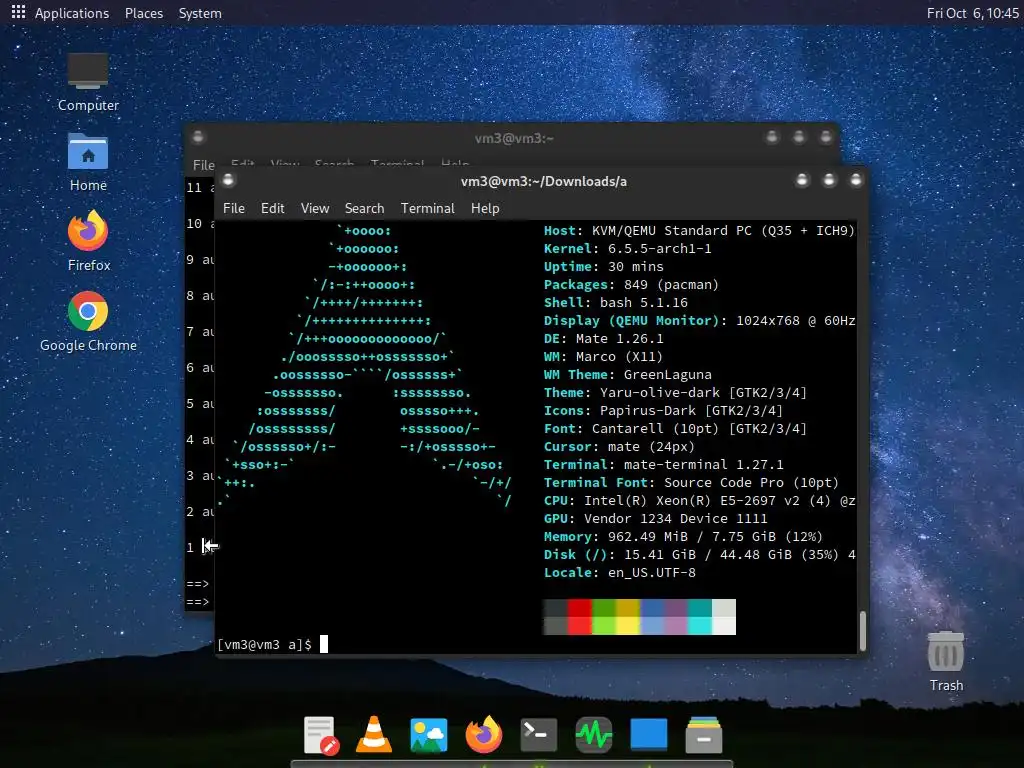
Task: Click the 'Locale: en_US.UTF-8' text
Action: pos(620,573)
